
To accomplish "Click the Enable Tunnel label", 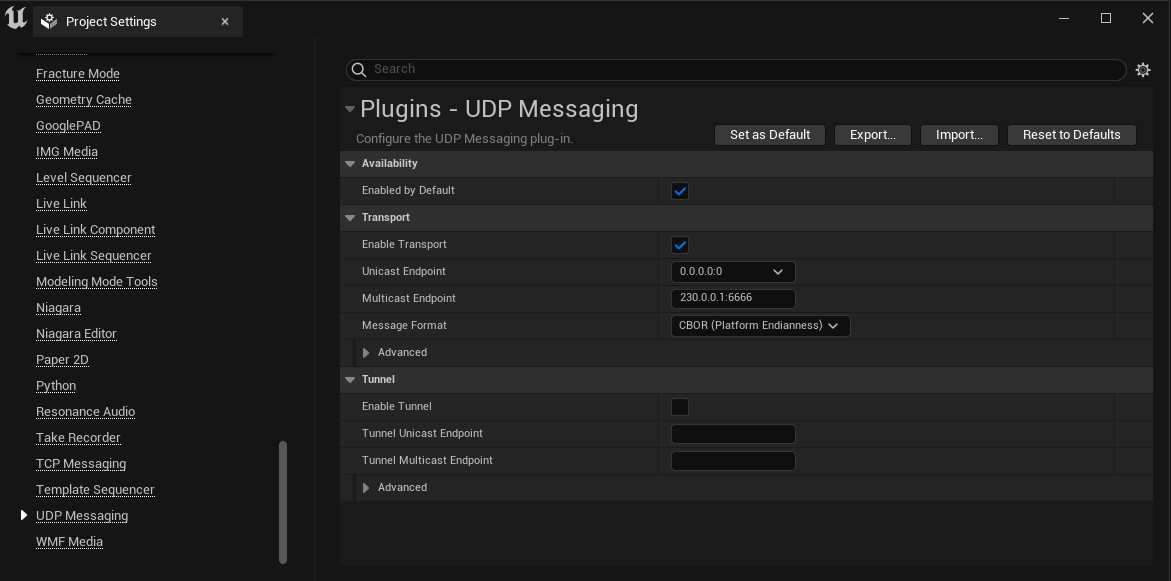I will 397,406.
